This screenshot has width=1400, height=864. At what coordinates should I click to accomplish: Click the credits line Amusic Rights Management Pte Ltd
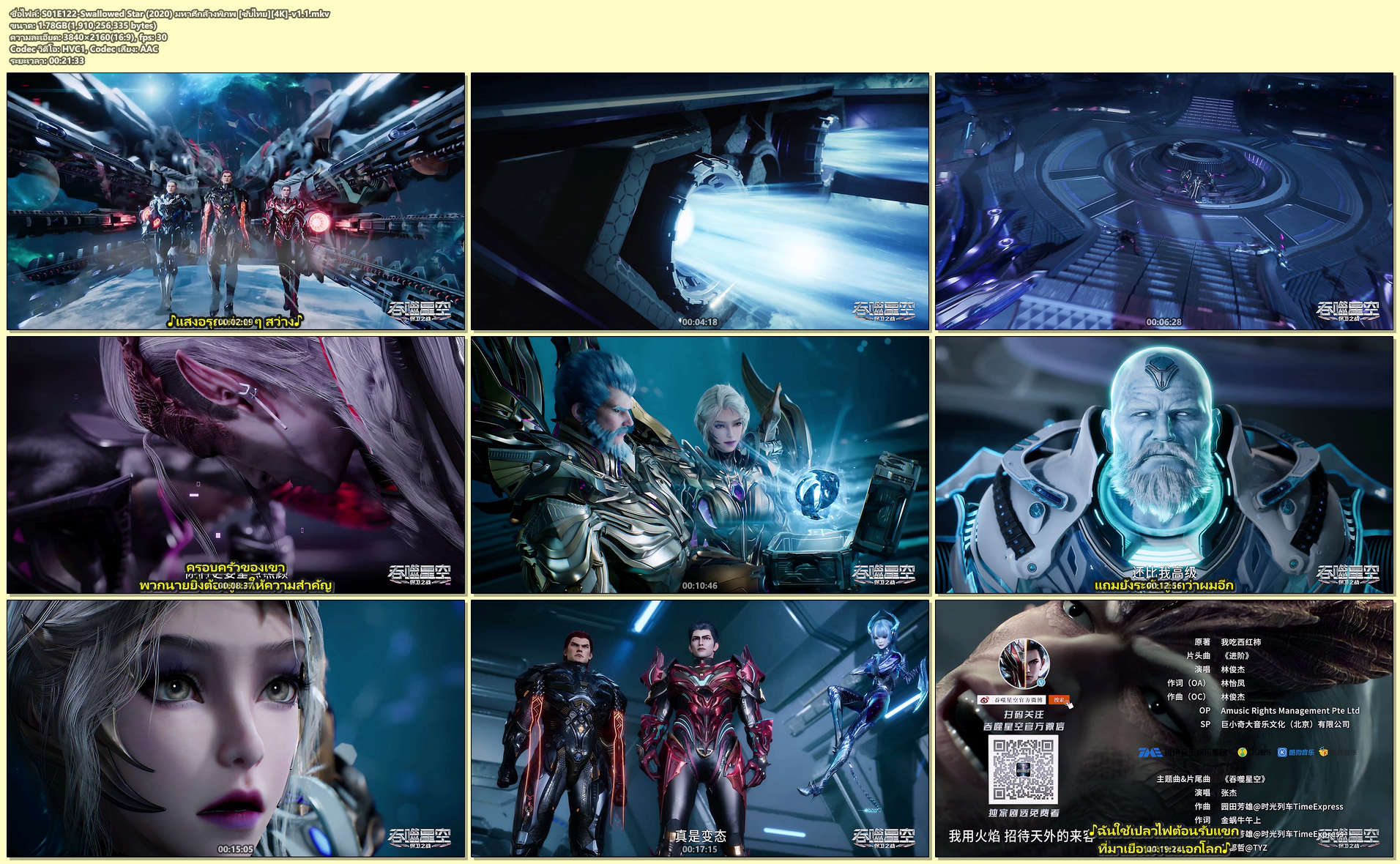(x=1289, y=711)
